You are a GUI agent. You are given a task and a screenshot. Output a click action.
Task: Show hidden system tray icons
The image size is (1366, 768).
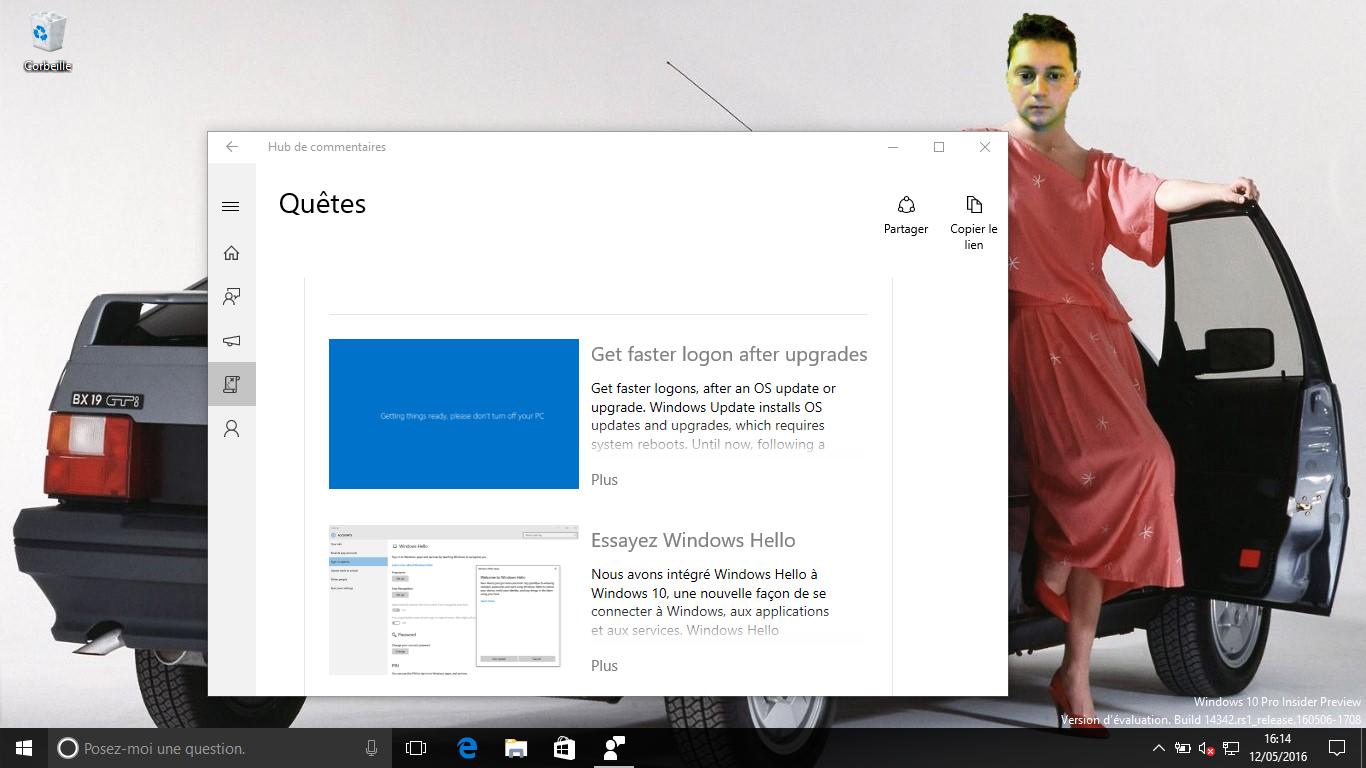click(x=1158, y=748)
